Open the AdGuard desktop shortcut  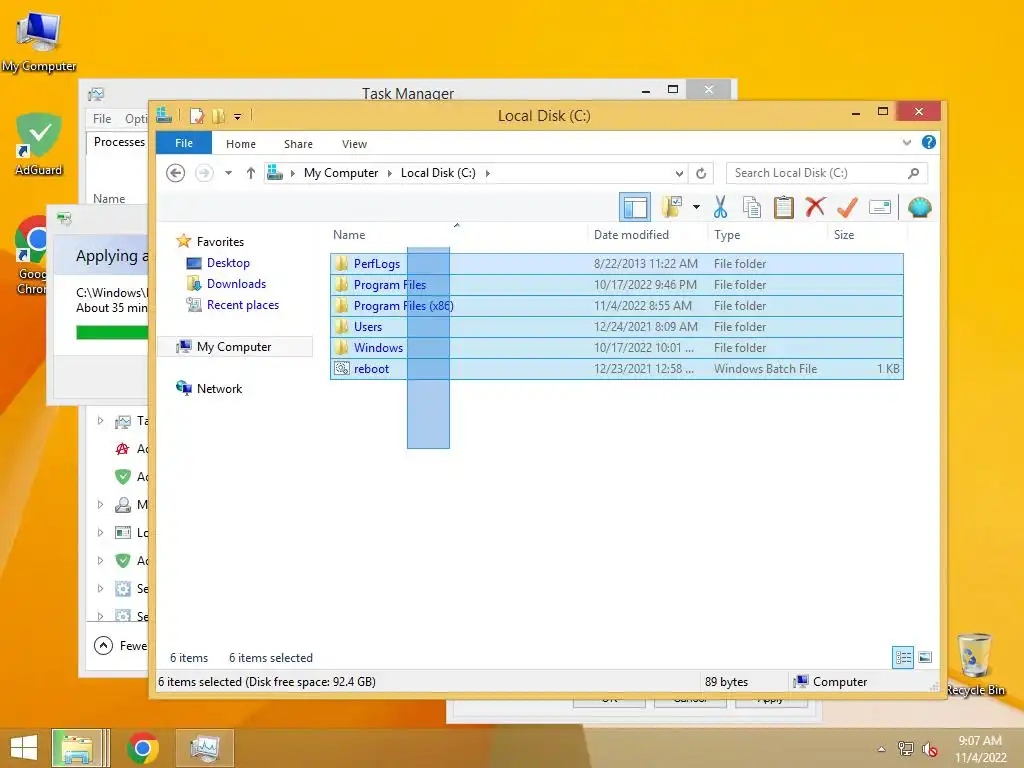pyautogui.click(x=39, y=144)
